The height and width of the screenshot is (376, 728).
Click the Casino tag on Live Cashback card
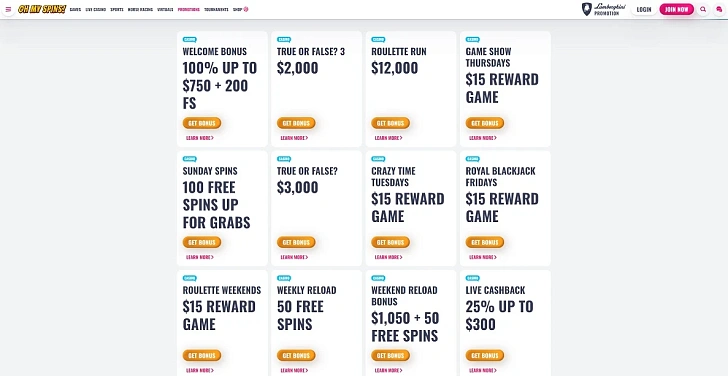click(x=473, y=279)
